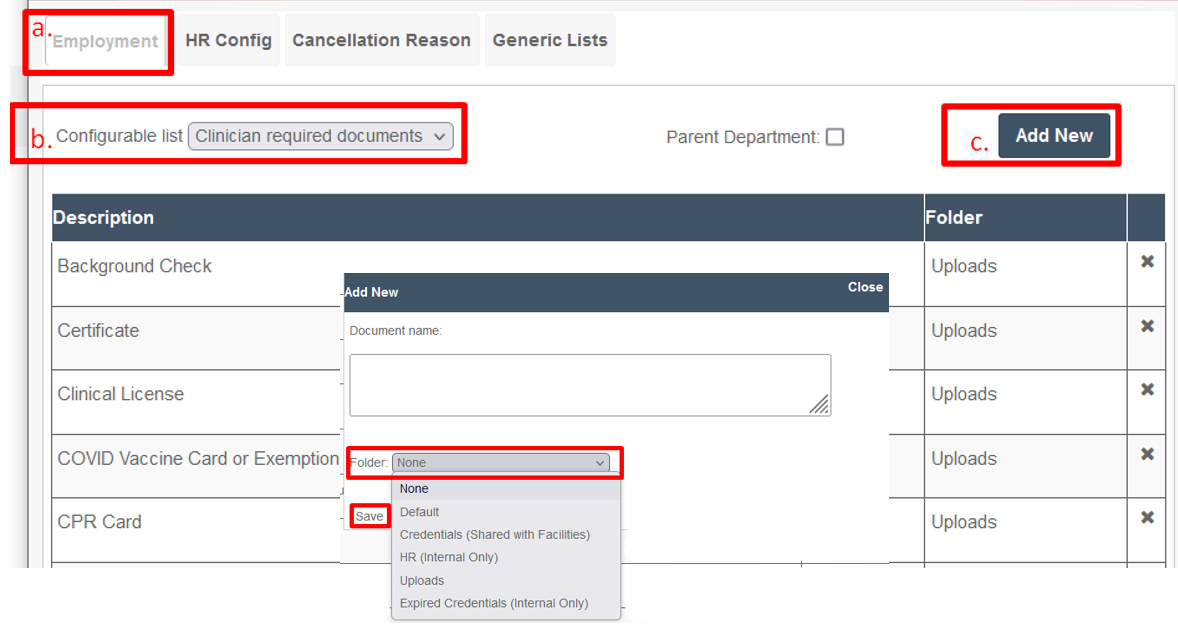1178x634 pixels.
Task: Select HR (Internal Only) folder option
Action: tap(449, 557)
